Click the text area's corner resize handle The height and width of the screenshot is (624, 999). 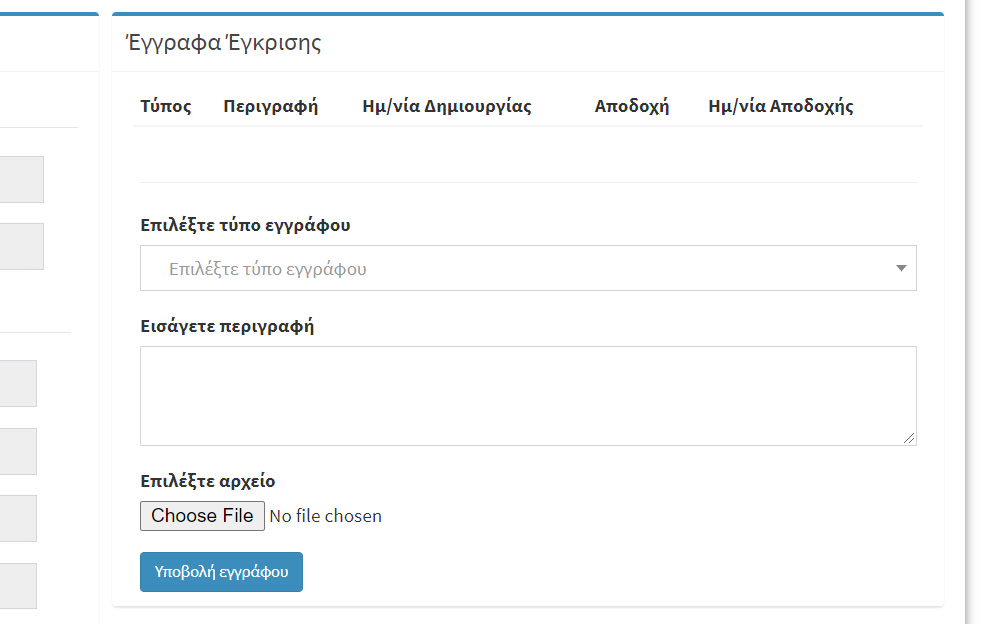click(x=909, y=438)
